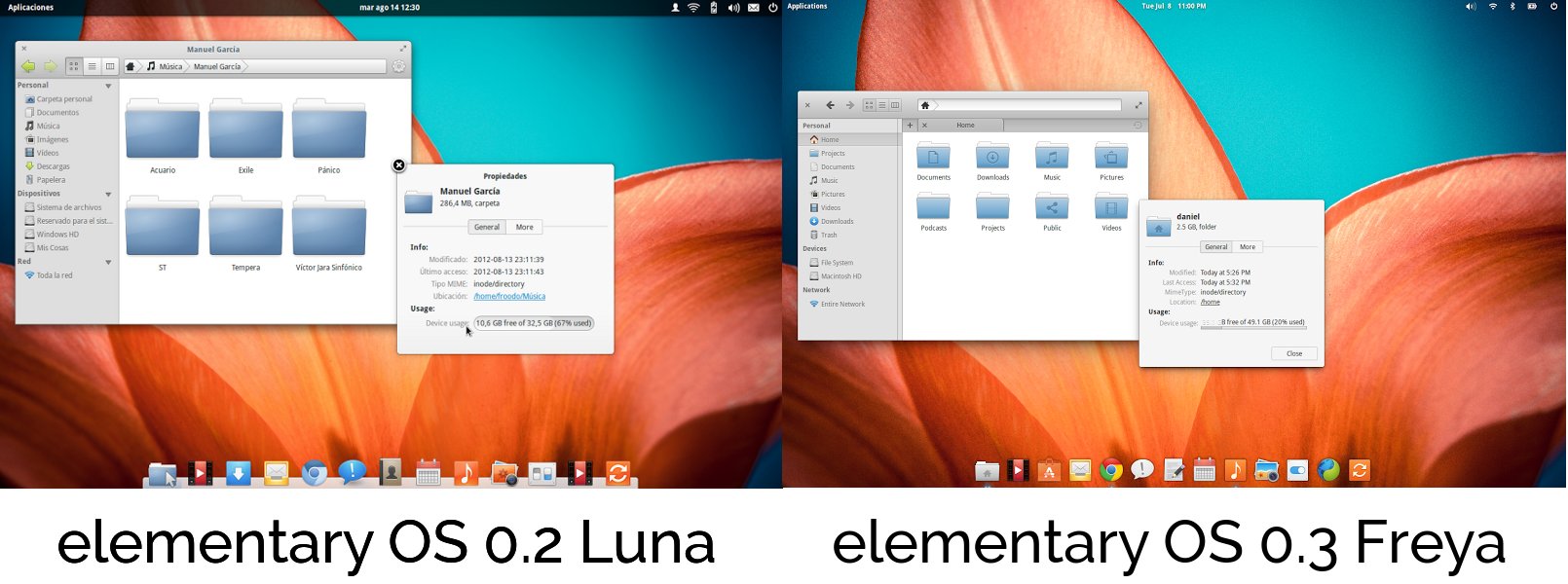Screen dimensions: 1568x584
Task: Open the user account indicator in Luna panel
Action: pos(675,8)
